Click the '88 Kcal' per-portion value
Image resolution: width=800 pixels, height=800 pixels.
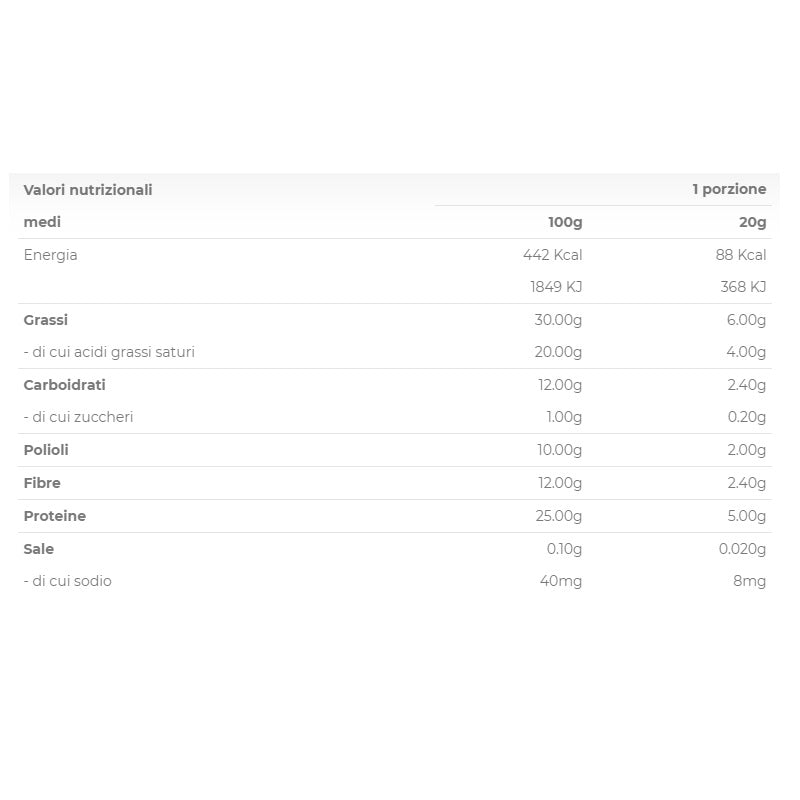tap(741, 255)
